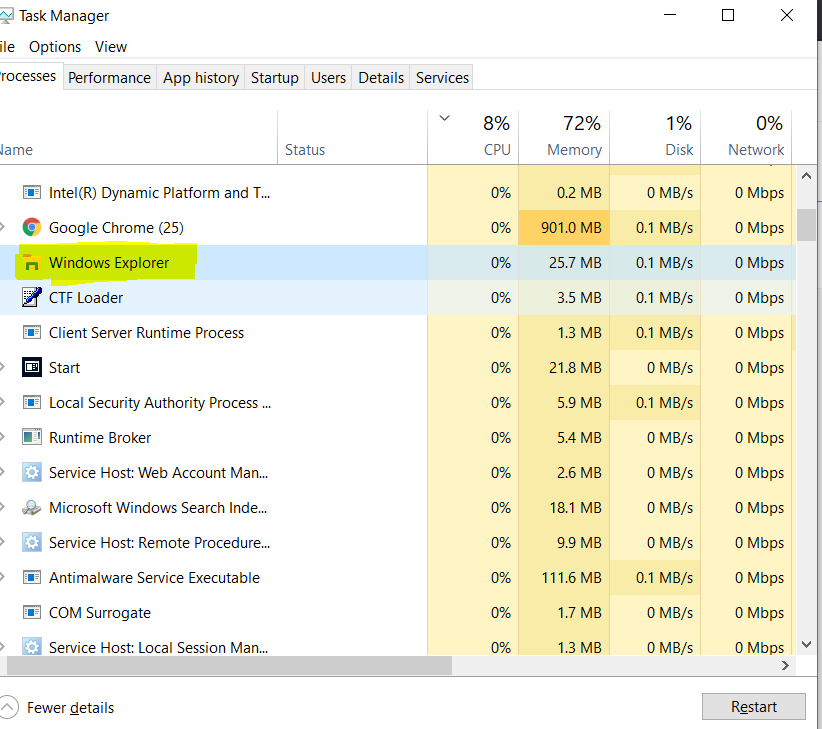Click the Start process icon

(31, 367)
